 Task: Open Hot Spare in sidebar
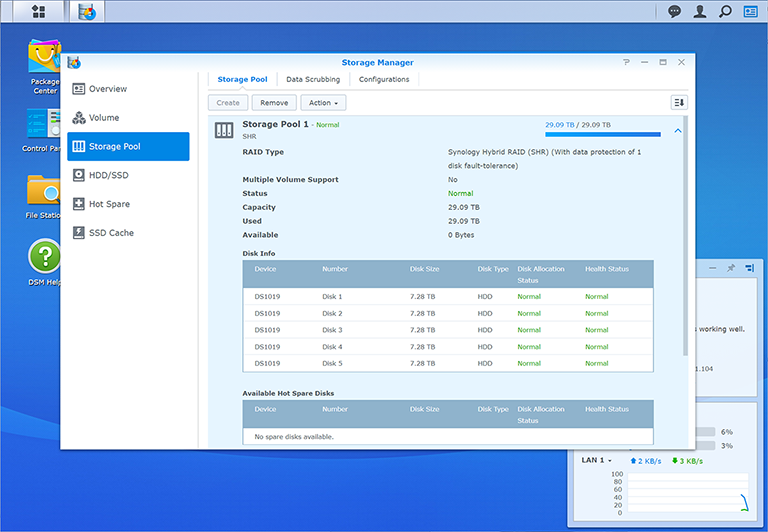pos(128,204)
